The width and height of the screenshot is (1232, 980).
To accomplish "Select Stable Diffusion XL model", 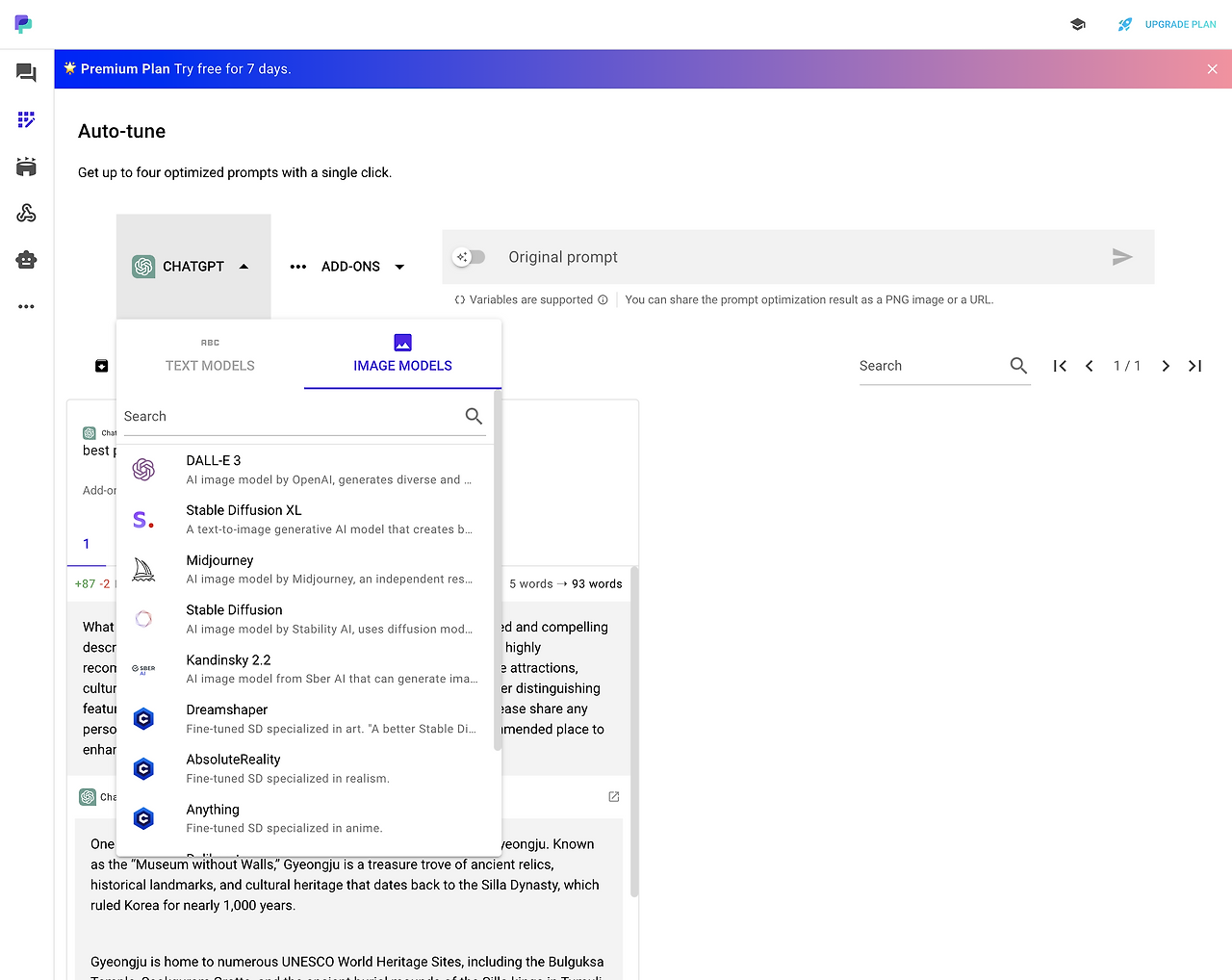I will [305, 520].
